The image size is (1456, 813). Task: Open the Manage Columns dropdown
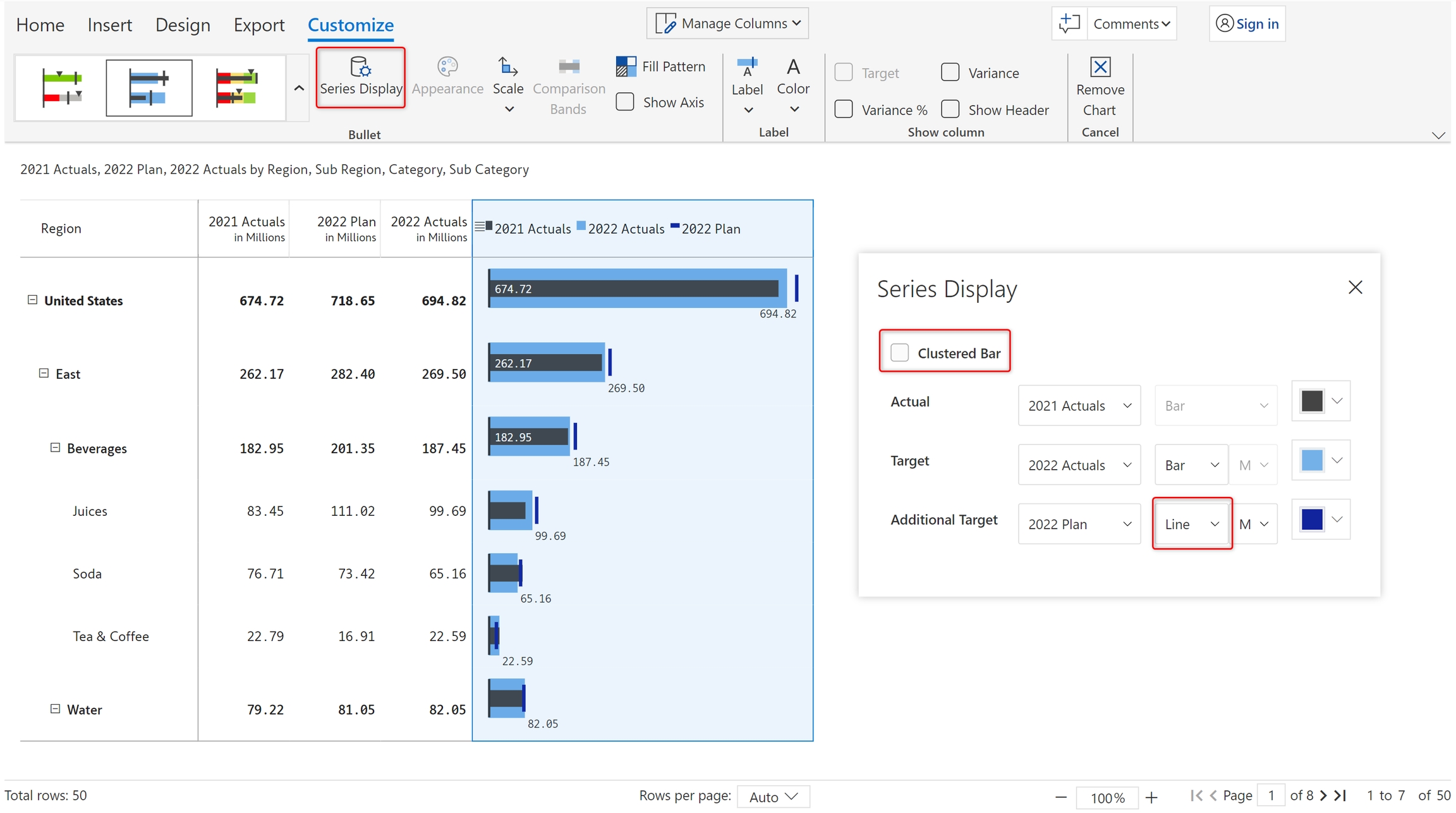tap(727, 23)
